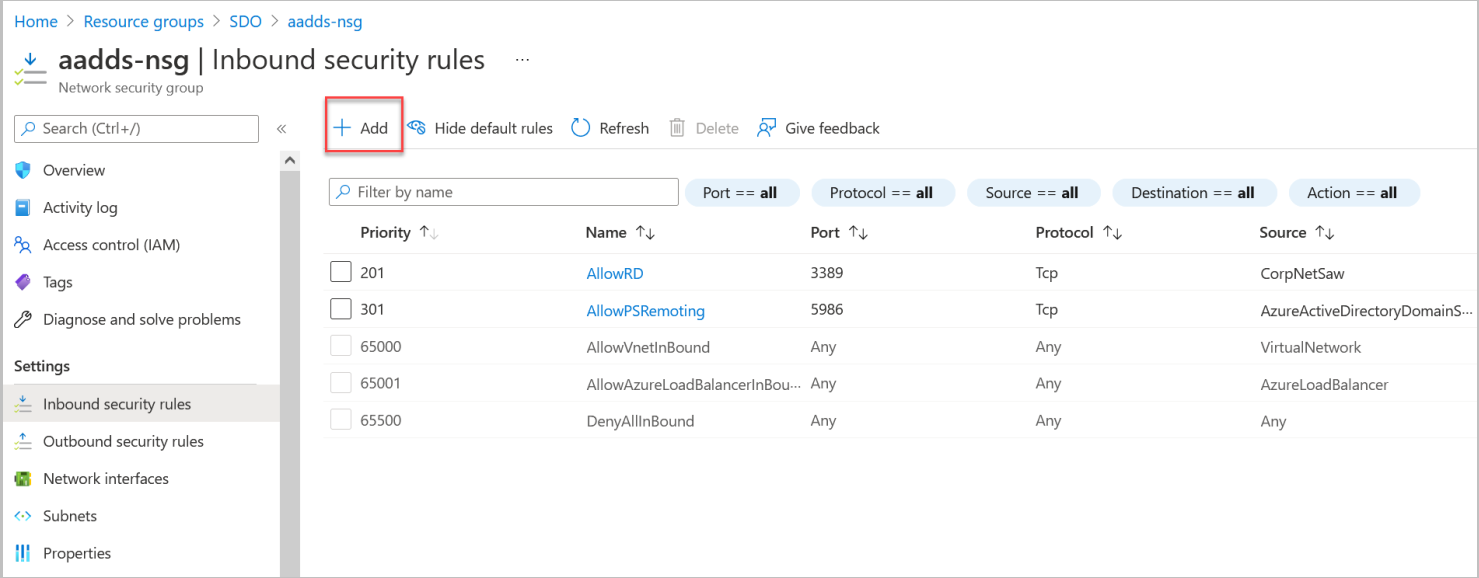The width and height of the screenshot is (1479, 578).
Task: Click the Filter by name field
Action: click(x=504, y=192)
